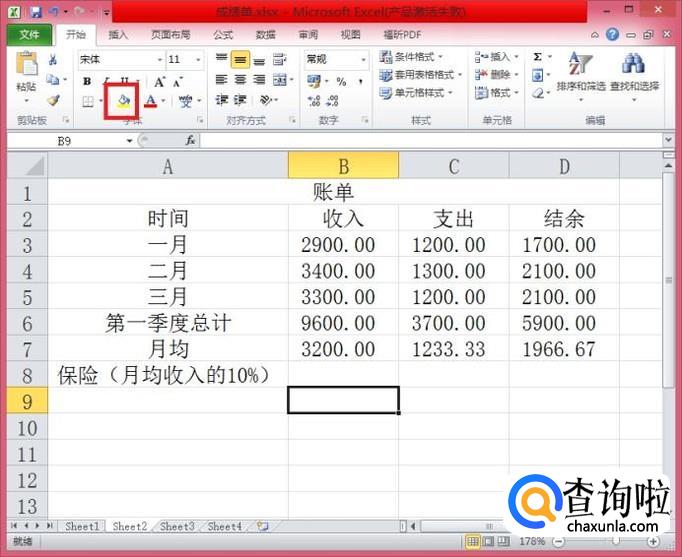Switch to the 插入 Insert ribbon tab
Screen dimensions: 682x557
pyautogui.click(x=118, y=35)
